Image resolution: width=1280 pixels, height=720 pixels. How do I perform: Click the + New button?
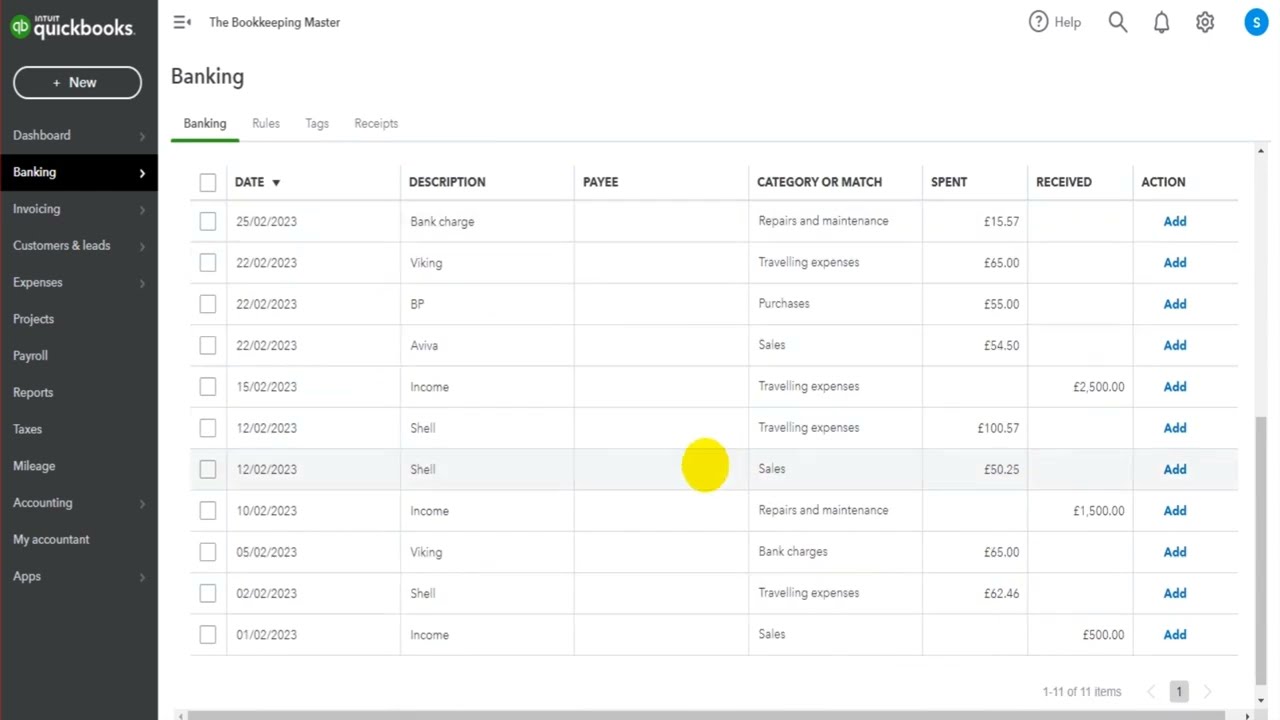point(77,83)
